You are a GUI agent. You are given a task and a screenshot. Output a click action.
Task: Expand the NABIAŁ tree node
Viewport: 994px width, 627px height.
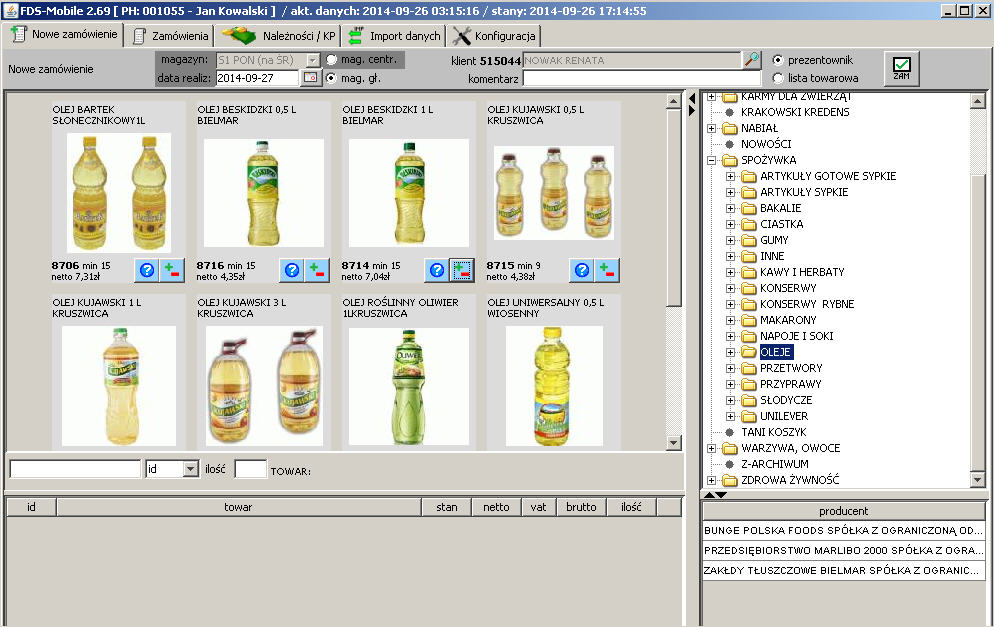711,128
